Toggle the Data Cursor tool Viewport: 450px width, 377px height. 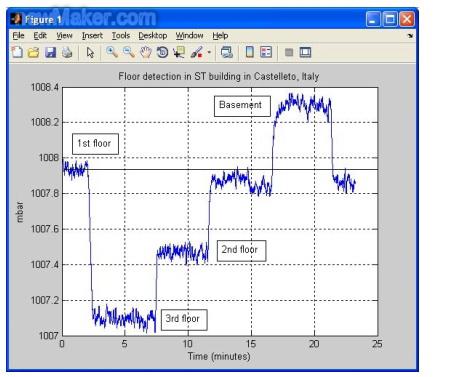[x=179, y=52]
